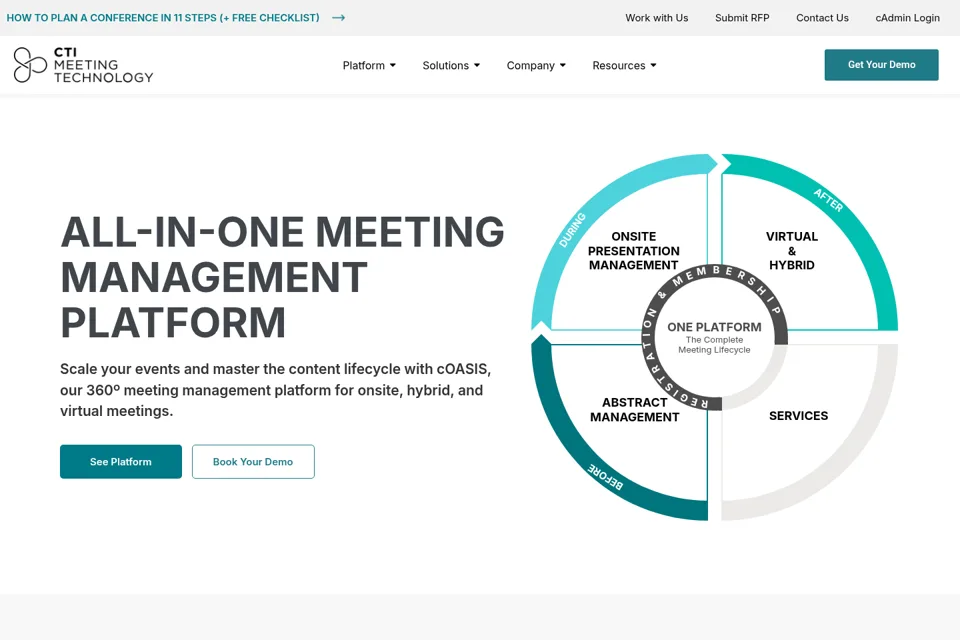Image resolution: width=960 pixels, height=640 pixels.
Task: Click the CTI Meeting Technology logo
Action: click(83, 65)
